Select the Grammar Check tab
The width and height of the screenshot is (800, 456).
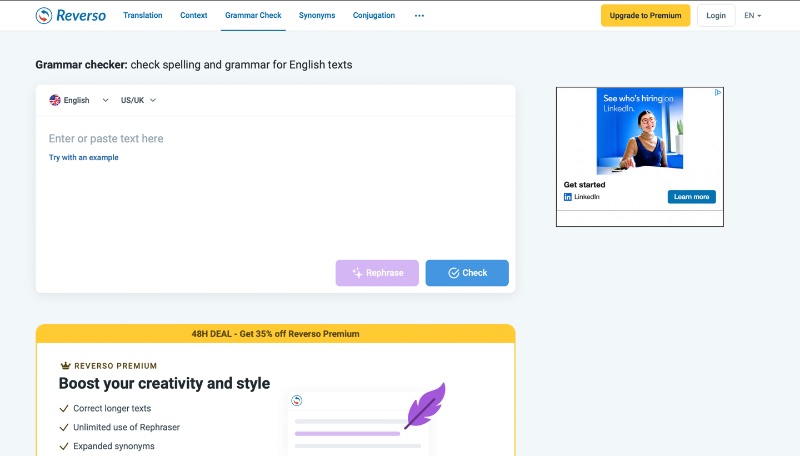(x=253, y=15)
